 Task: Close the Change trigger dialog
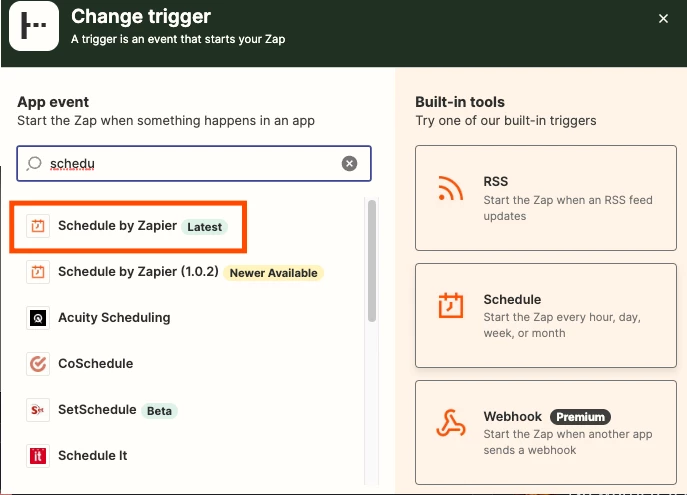663,18
